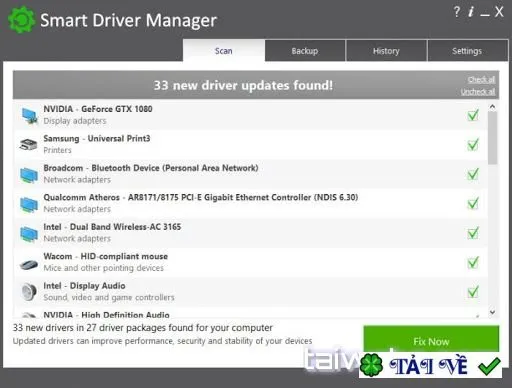Click 'Mice and other pointing devices' label
This screenshot has height=388, width=512.
(x=104, y=268)
